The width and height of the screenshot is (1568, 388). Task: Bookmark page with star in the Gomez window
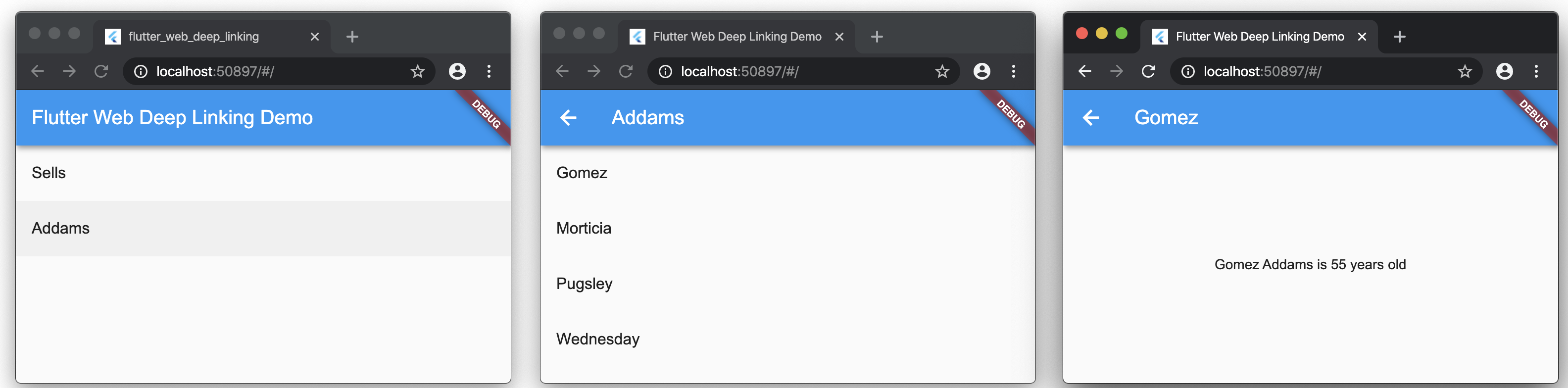(1465, 72)
